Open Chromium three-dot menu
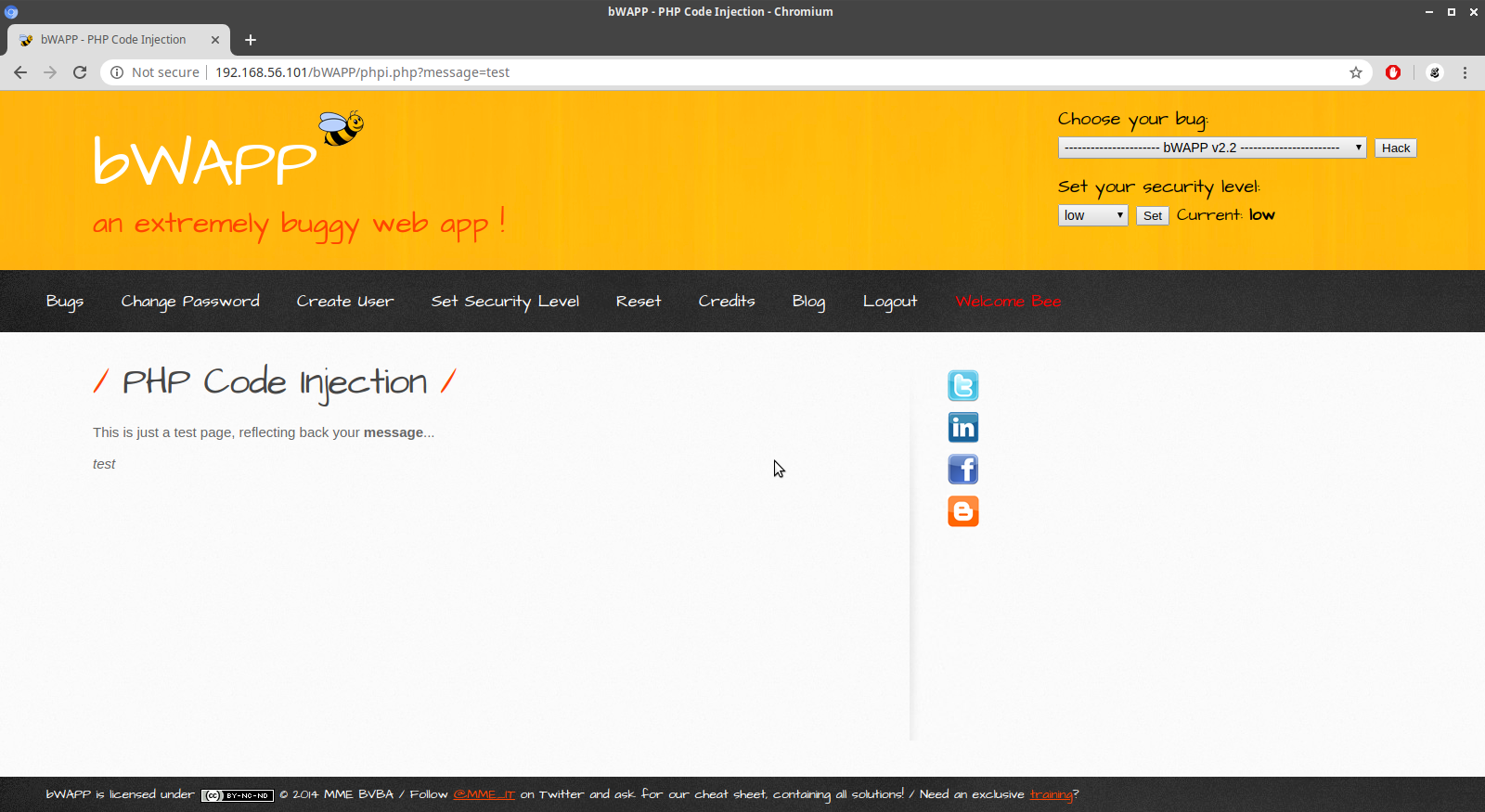The height and width of the screenshot is (812, 1485). tap(1466, 72)
